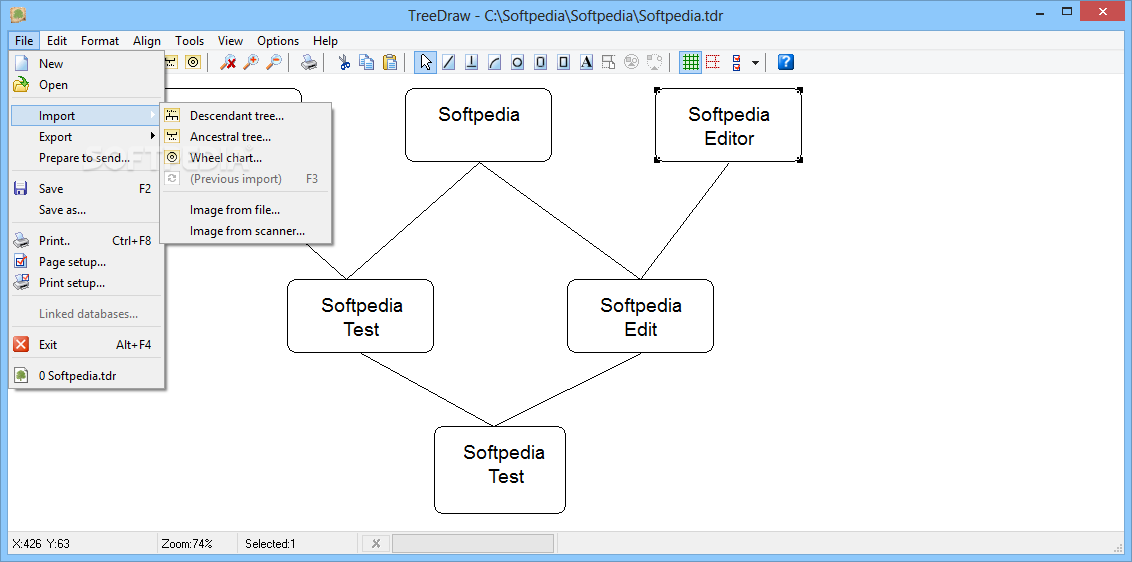The height and width of the screenshot is (562, 1132).
Task: Choose Save in the File menu
Action: pyautogui.click(x=87, y=189)
